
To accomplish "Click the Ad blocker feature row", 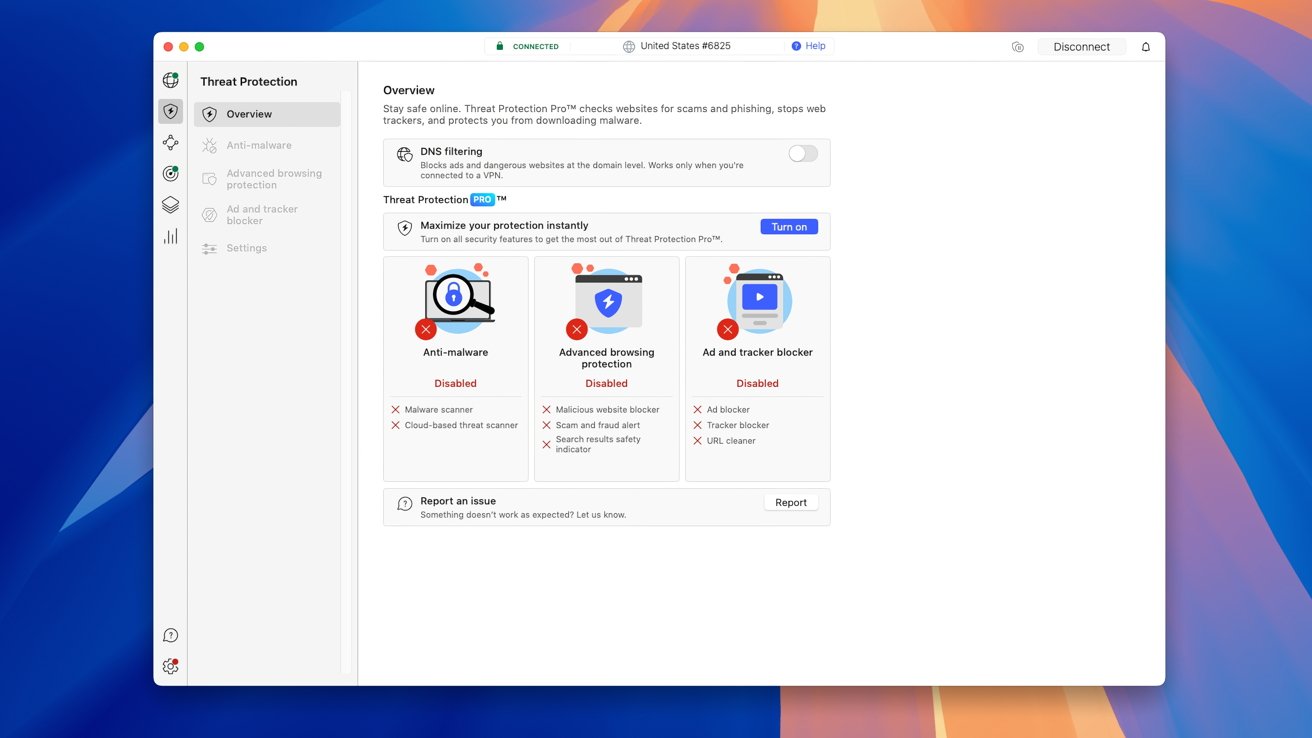I will pos(721,410).
